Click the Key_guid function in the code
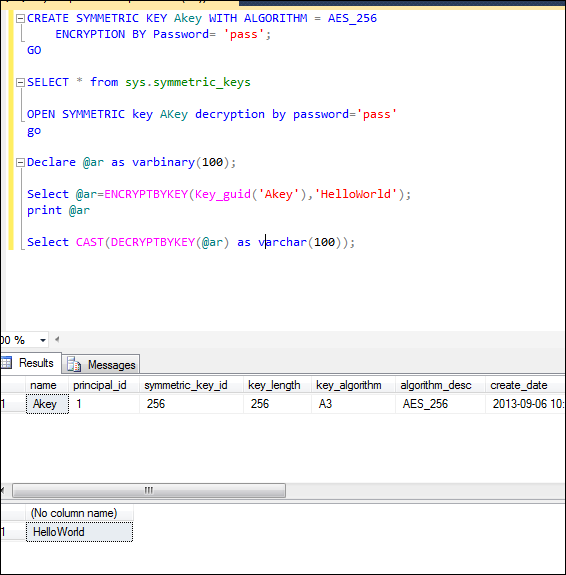Screen dimensions: 566x575 [223, 194]
